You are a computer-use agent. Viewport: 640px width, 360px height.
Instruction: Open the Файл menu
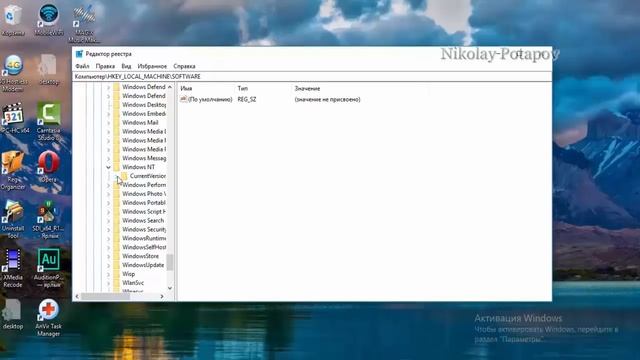point(82,66)
